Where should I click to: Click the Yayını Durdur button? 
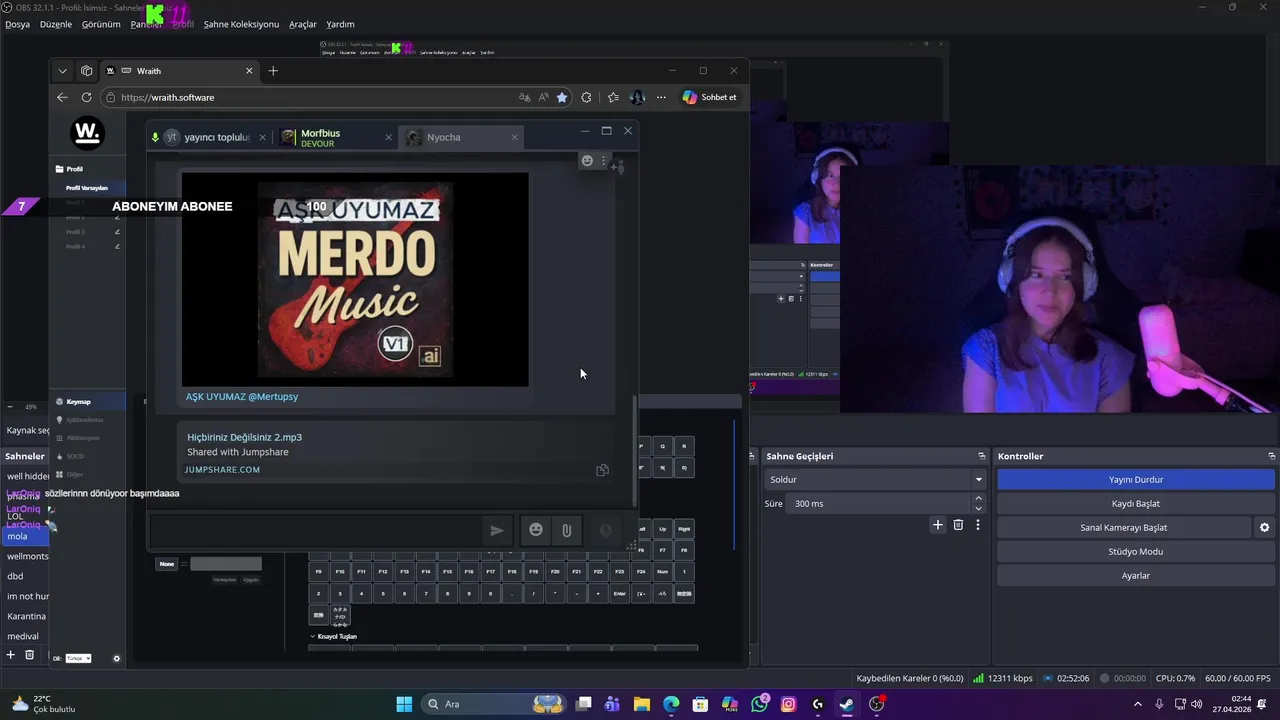tap(1135, 480)
